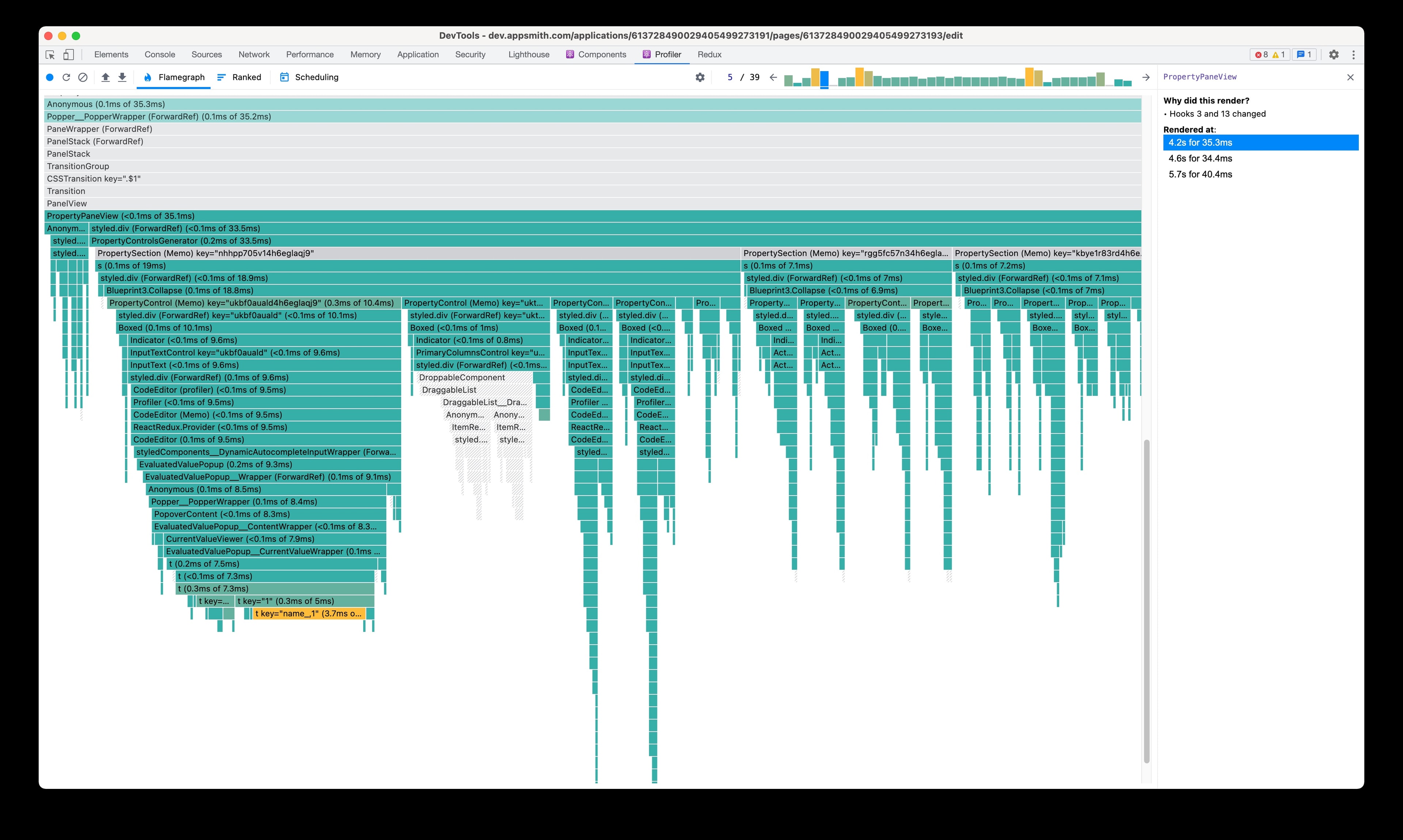Open React Components tab
Viewport: 1403px width, 840px height.
click(596, 54)
